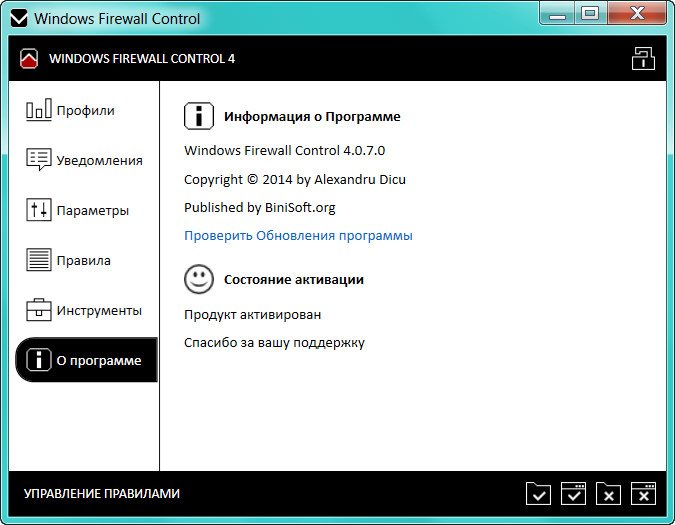Click the padlock icon in the header

[x=643, y=58]
